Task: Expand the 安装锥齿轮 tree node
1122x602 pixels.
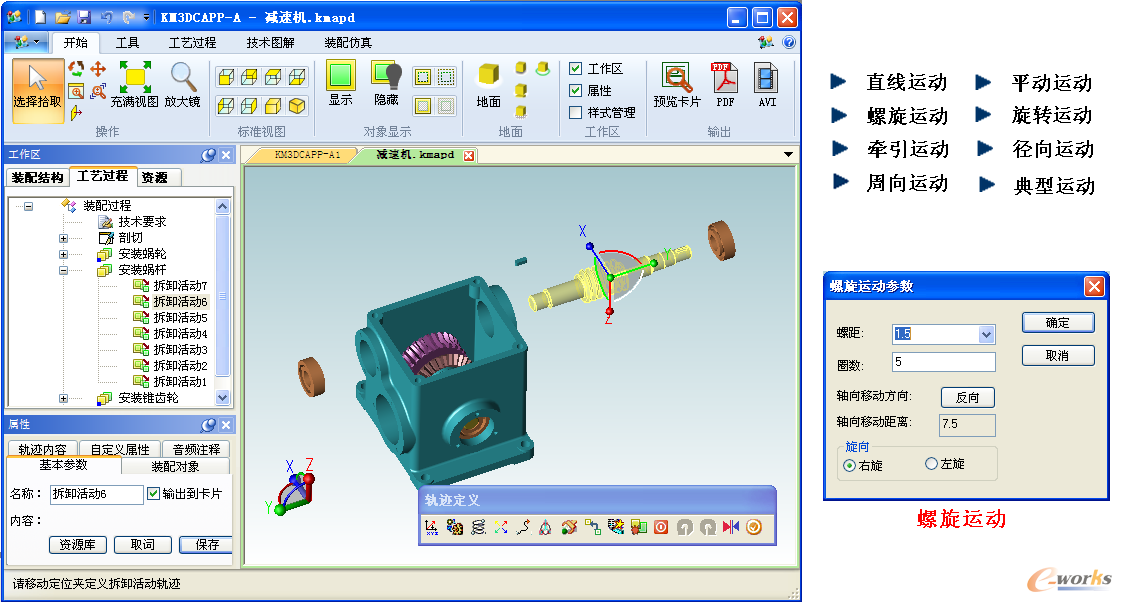Action: pos(64,398)
